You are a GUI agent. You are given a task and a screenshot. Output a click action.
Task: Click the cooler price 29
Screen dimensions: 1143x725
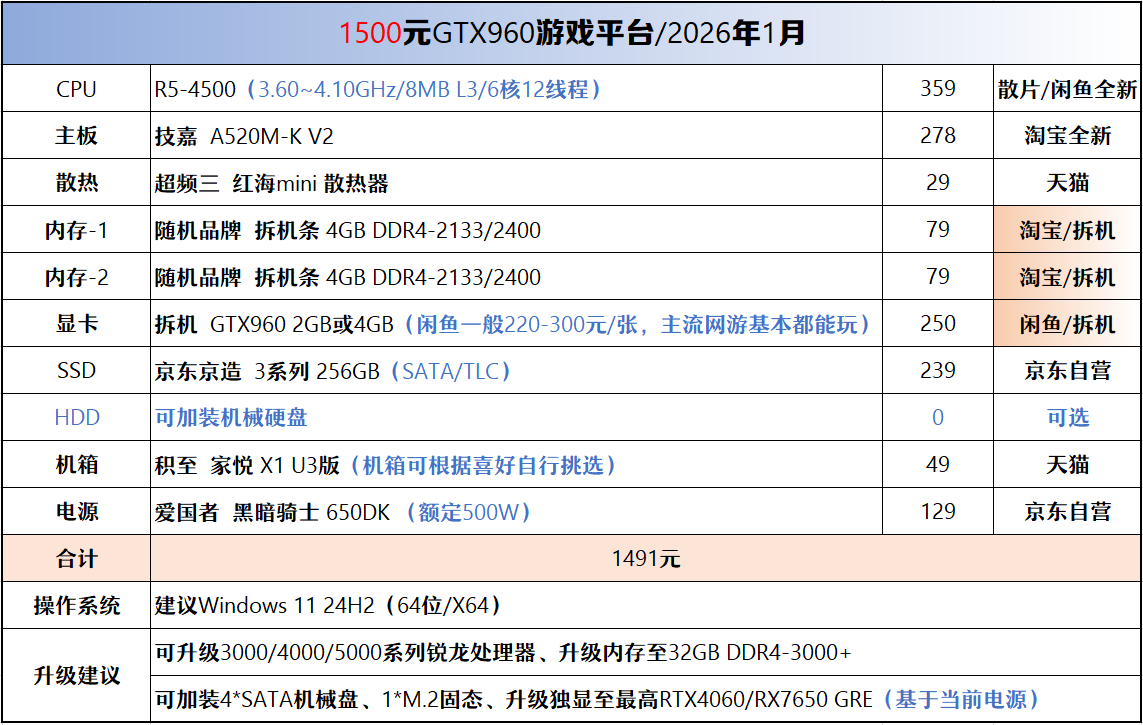tap(937, 182)
